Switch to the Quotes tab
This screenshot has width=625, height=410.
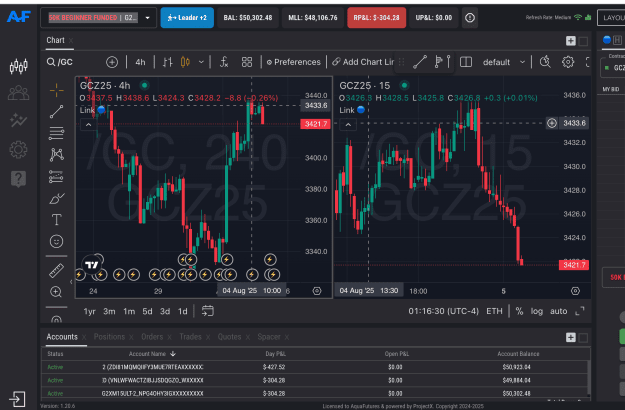229,337
